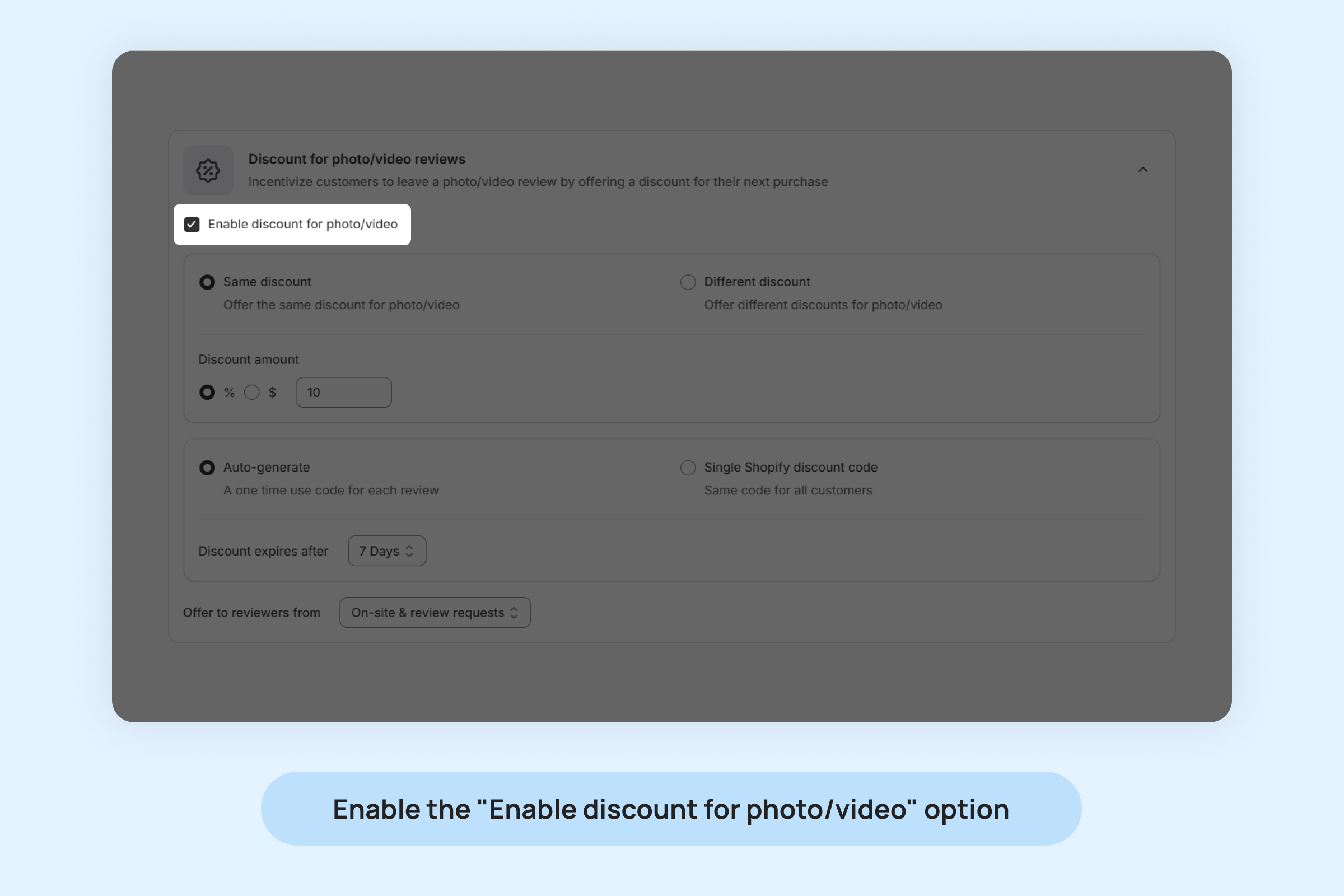Screen dimensions: 1344x896
Task: Click the Auto-generate label text
Action: (x=267, y=468)
